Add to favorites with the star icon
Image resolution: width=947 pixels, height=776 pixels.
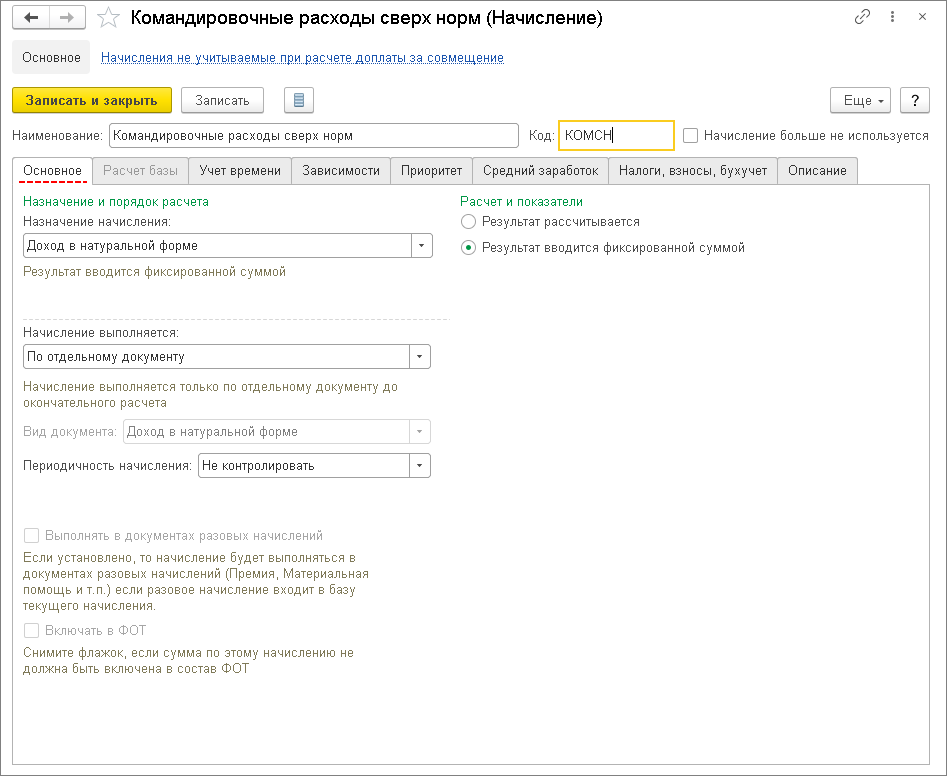108,18
